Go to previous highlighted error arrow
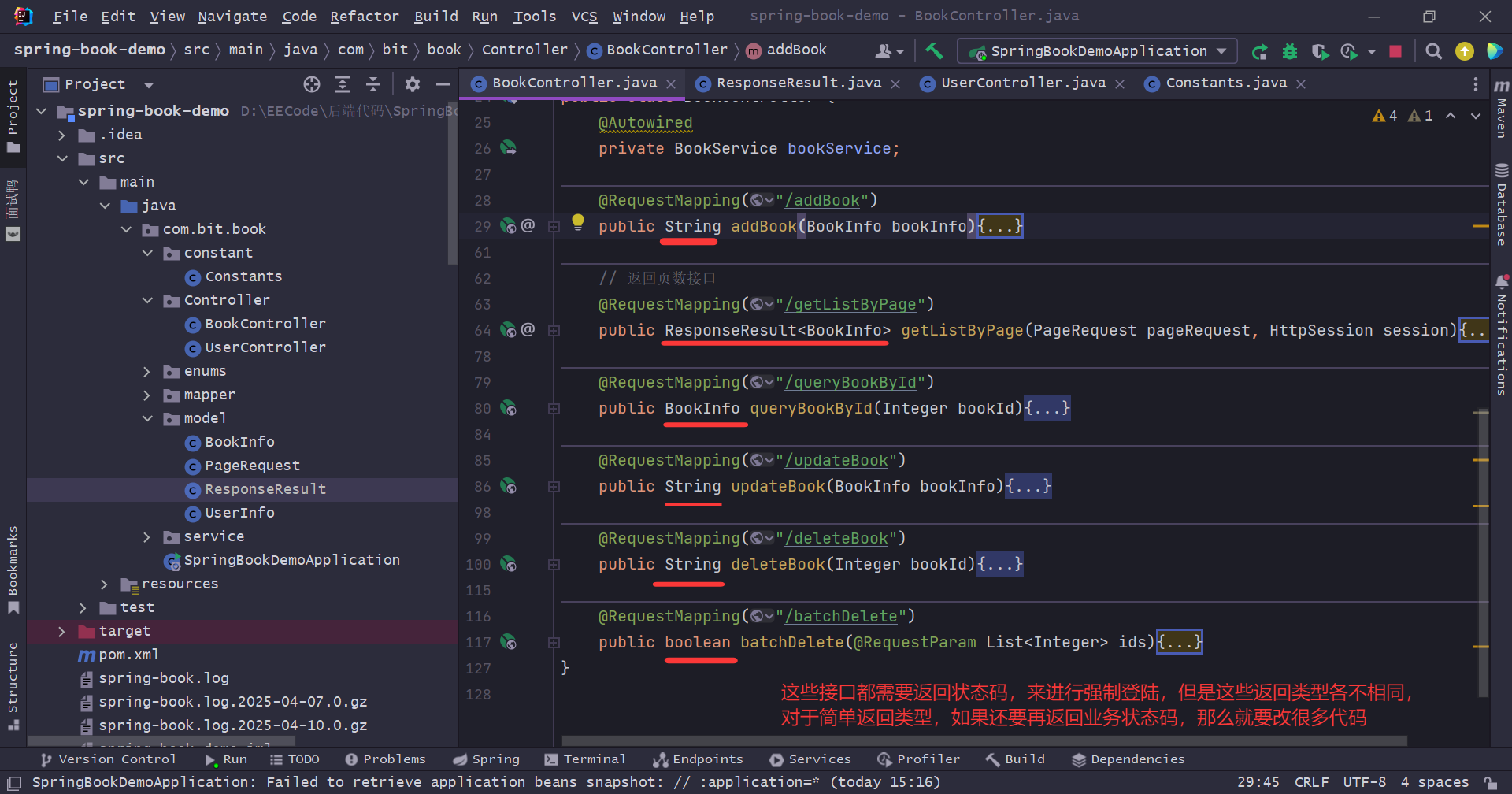 click(x=1451, y=116)
